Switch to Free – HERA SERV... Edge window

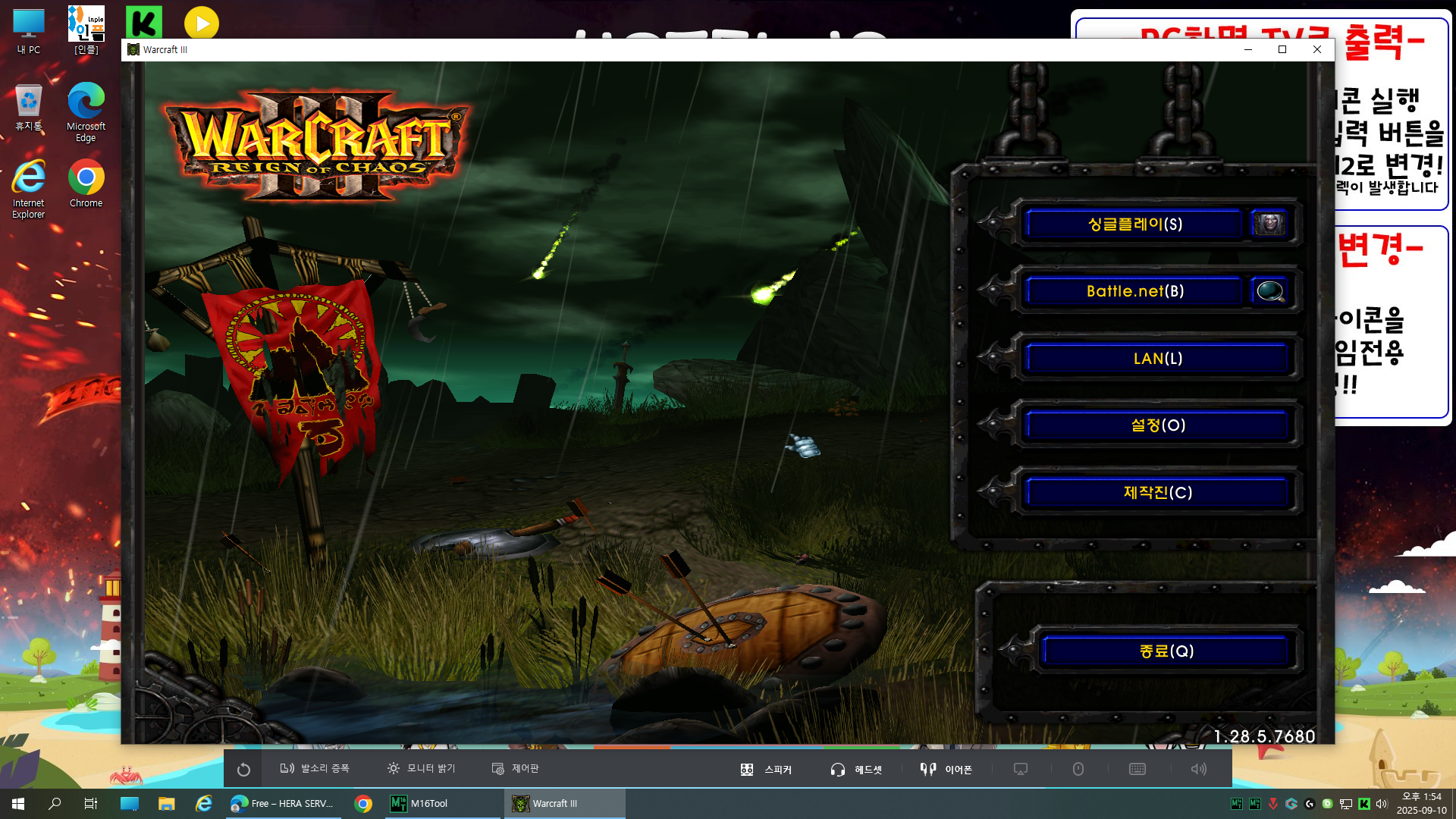click(282, 804)
